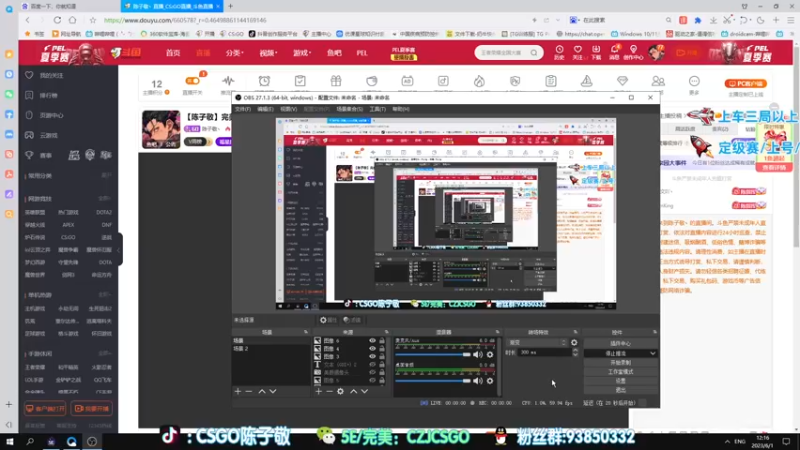
Task: Undock the Scenes panel via its header icon
Action: click(x=306, y=332)
